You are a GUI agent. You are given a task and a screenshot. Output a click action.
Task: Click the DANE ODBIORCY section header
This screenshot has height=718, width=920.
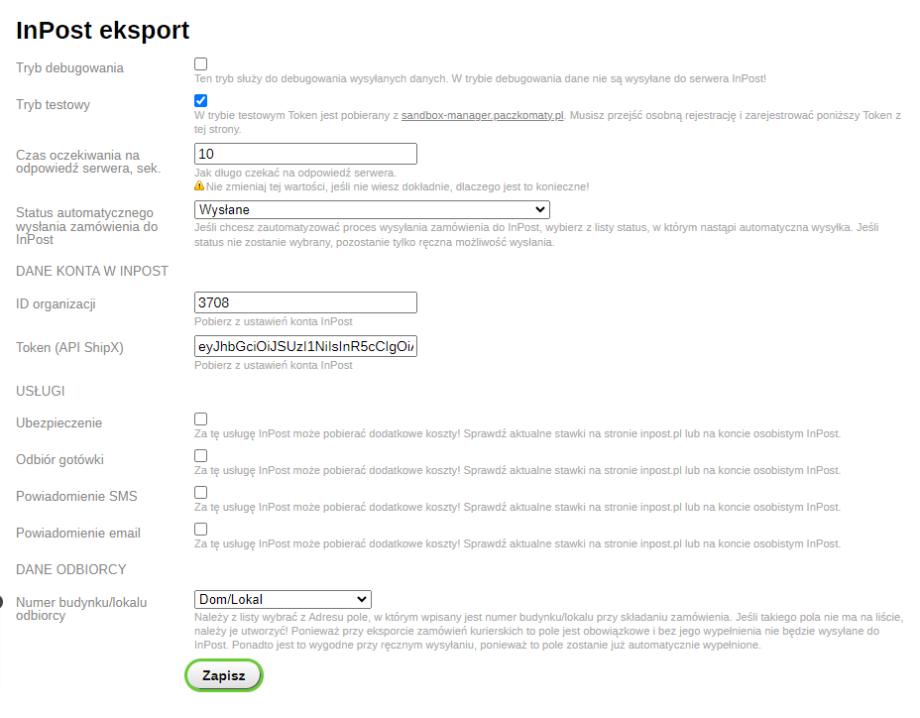coord(71,569)
